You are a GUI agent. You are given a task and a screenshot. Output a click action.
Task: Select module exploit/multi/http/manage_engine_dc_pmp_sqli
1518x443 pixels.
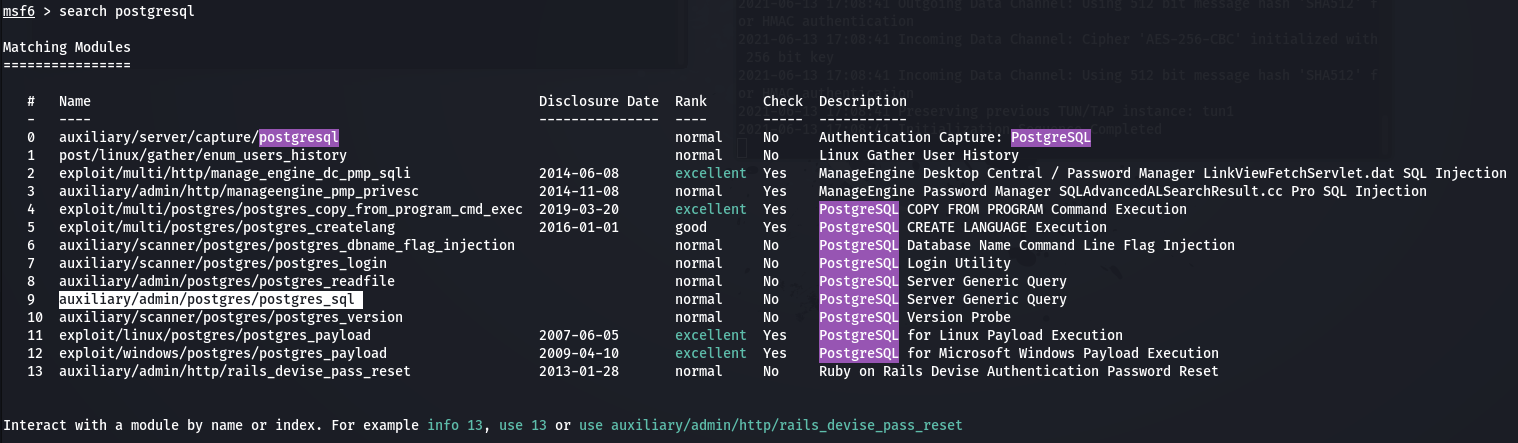point(235,173)
